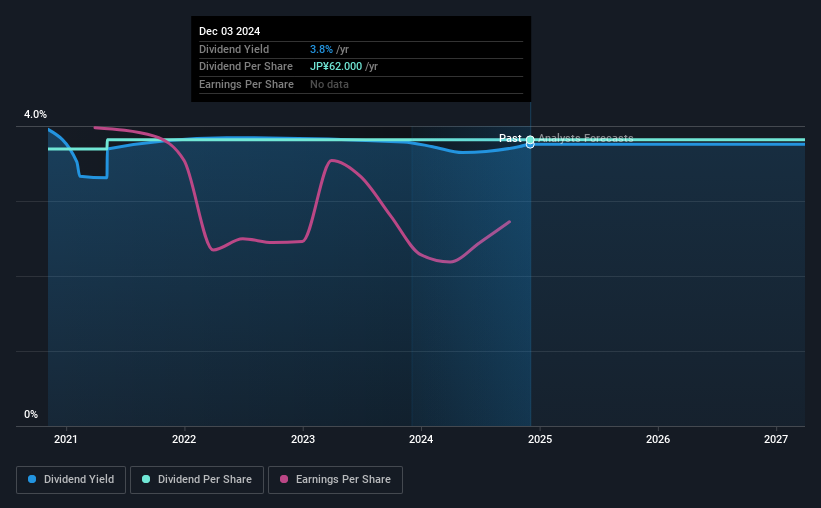Click the 0% y-axis label
This screenshot has width=821, height=508.
pos(31,414)
